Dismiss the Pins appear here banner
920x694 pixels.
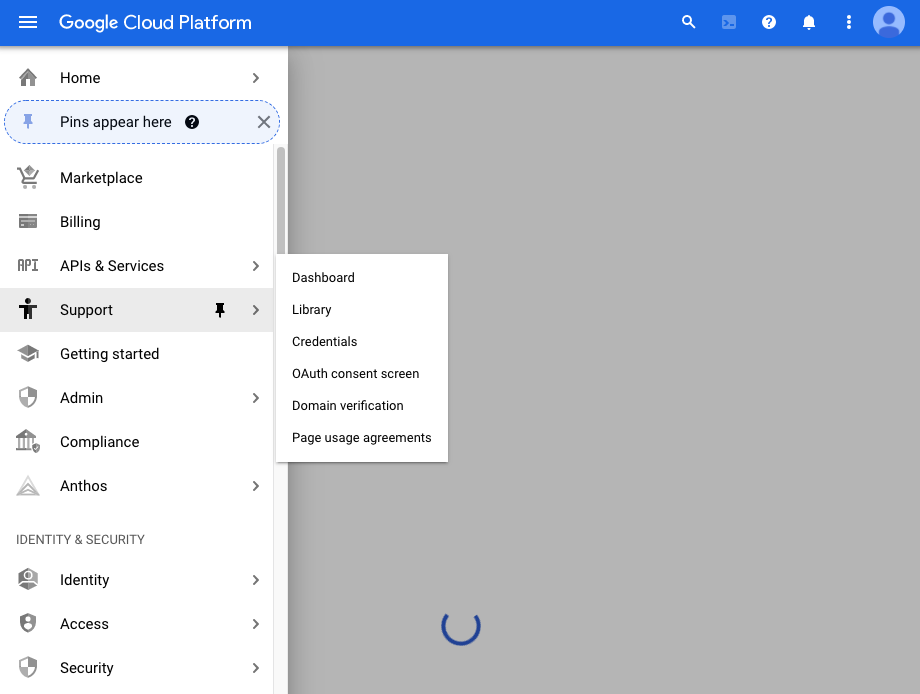(x=264, y=122)
